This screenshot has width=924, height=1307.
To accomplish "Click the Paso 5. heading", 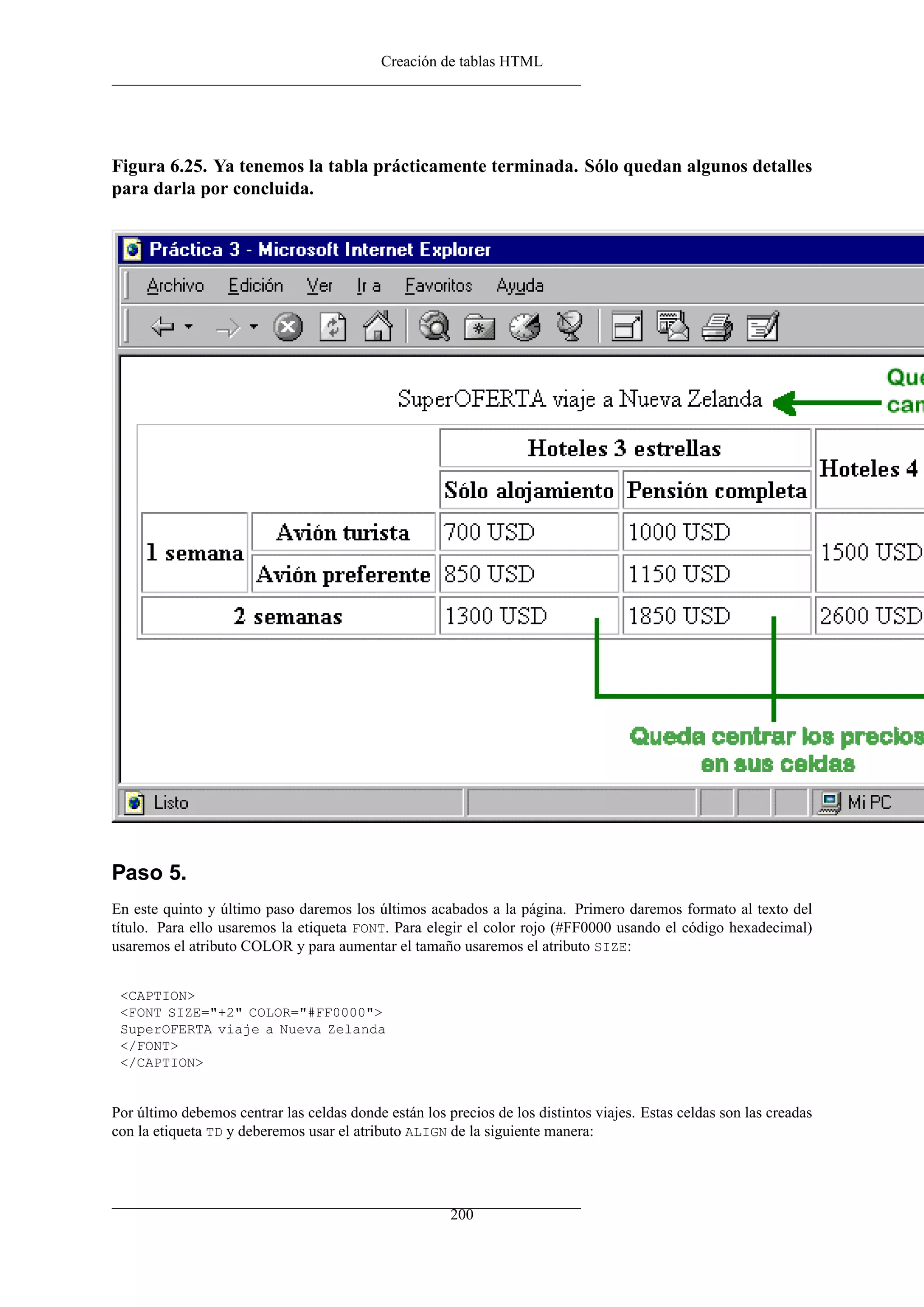I will click(x=149, y=873).
